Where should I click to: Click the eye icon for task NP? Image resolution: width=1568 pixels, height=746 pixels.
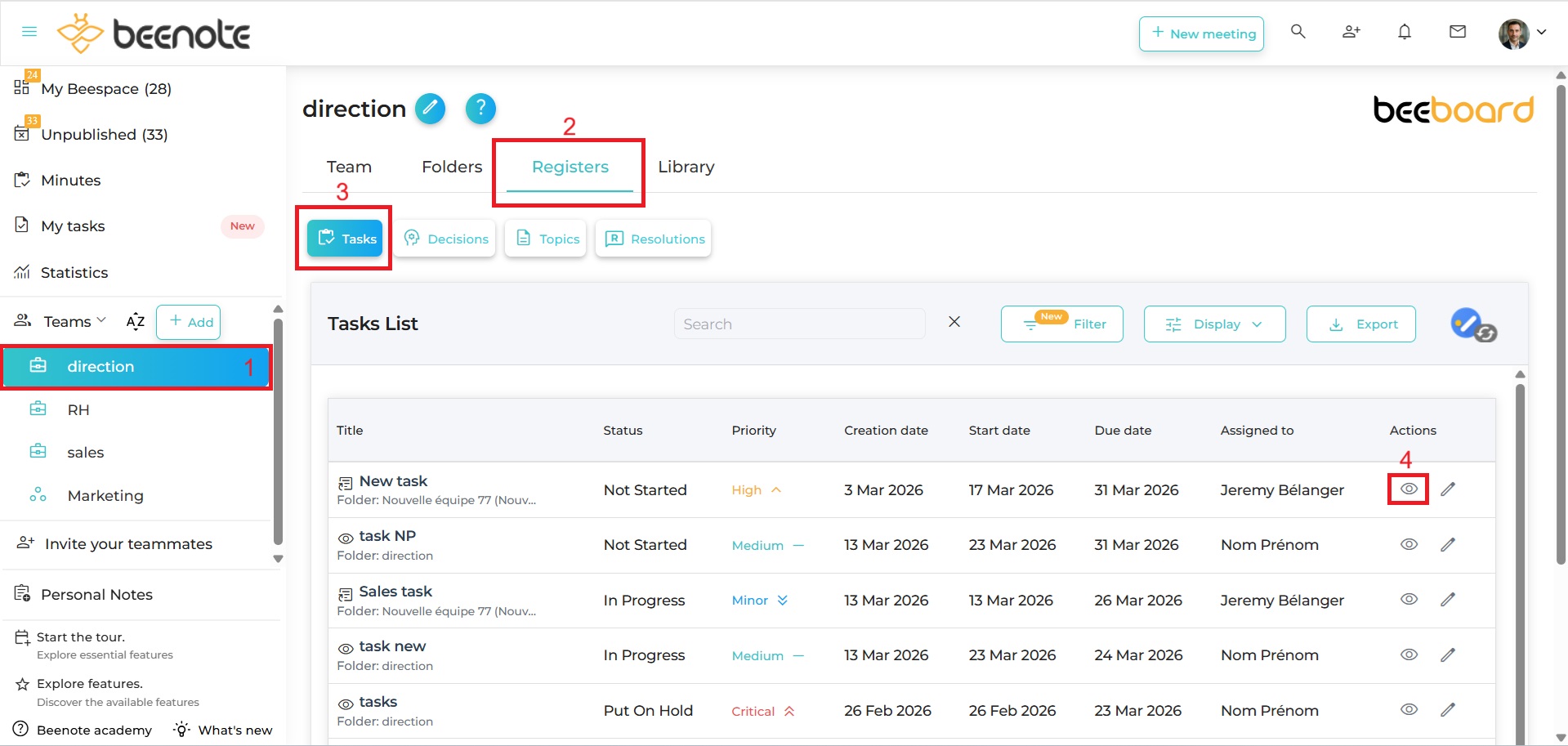pos(1409,544)
